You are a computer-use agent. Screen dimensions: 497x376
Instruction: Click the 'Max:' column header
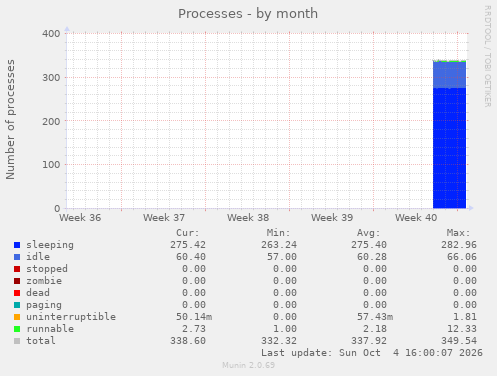coord(459,233)
